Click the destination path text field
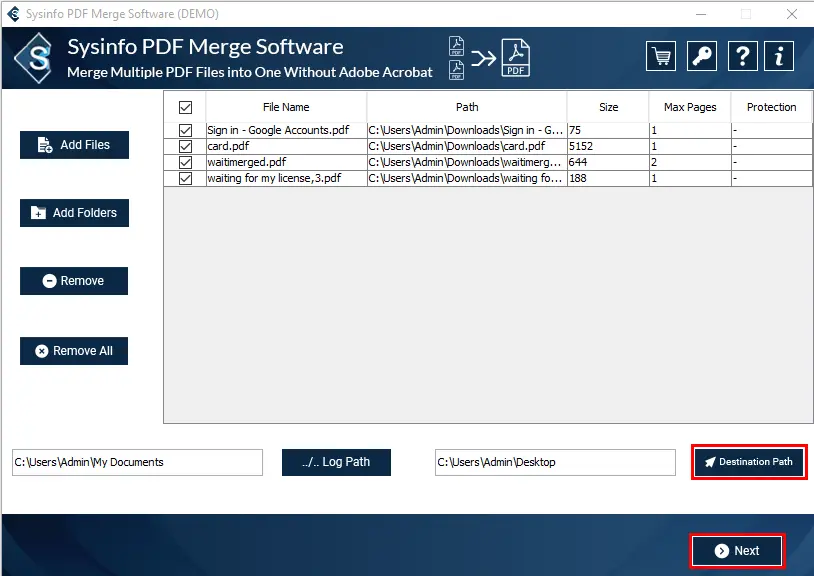The image size is (814, 576). [555, 462]
